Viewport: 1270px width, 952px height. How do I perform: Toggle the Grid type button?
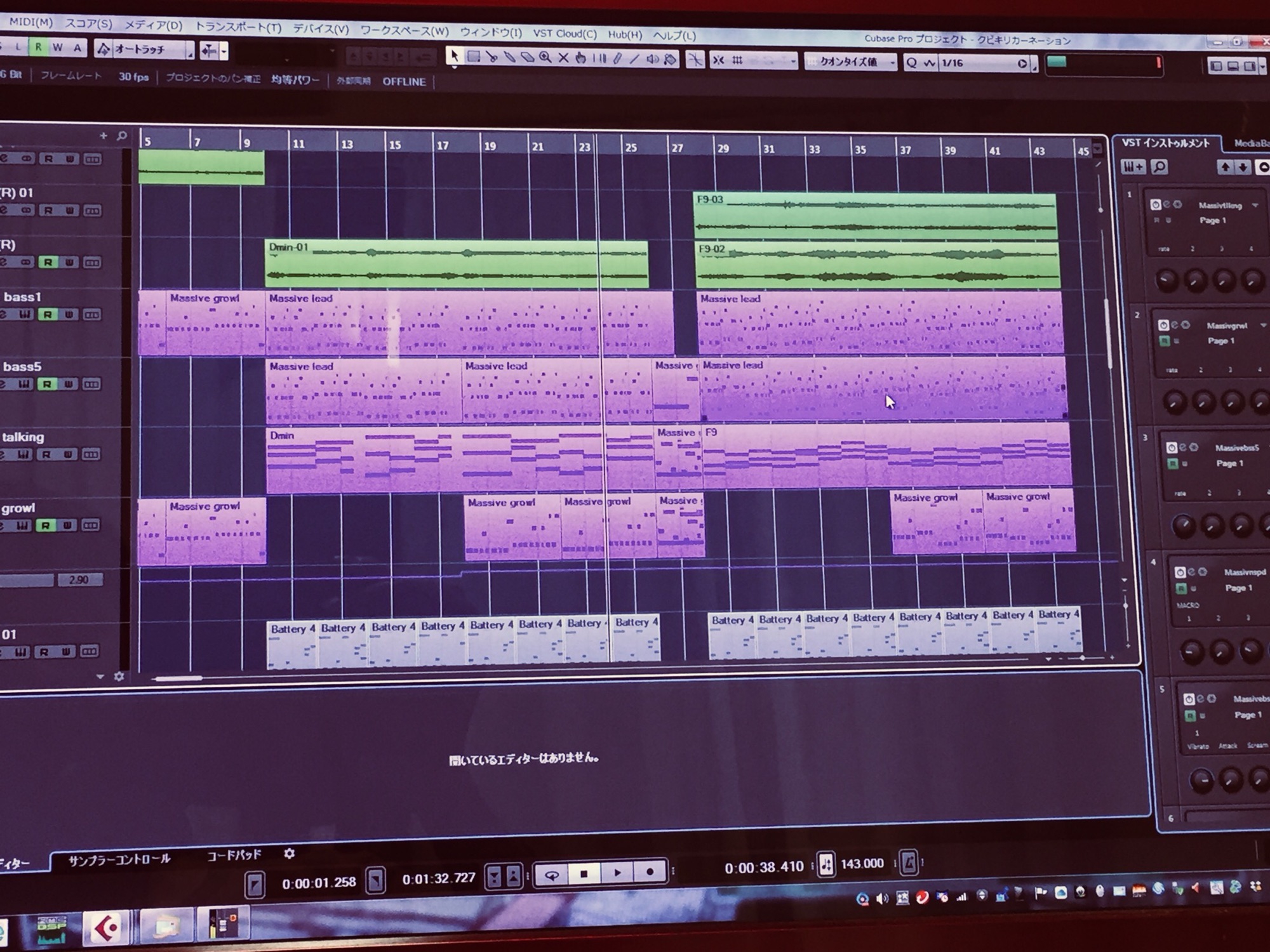point(737,61)
